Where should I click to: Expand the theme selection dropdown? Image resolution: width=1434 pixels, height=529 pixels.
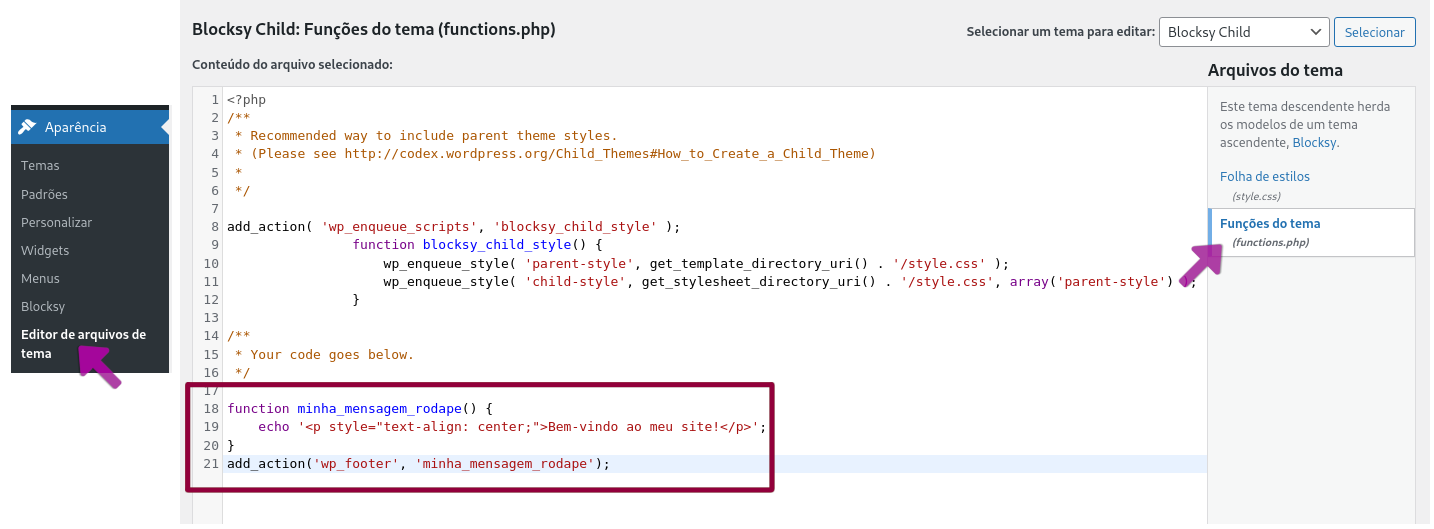(1244, 32)
